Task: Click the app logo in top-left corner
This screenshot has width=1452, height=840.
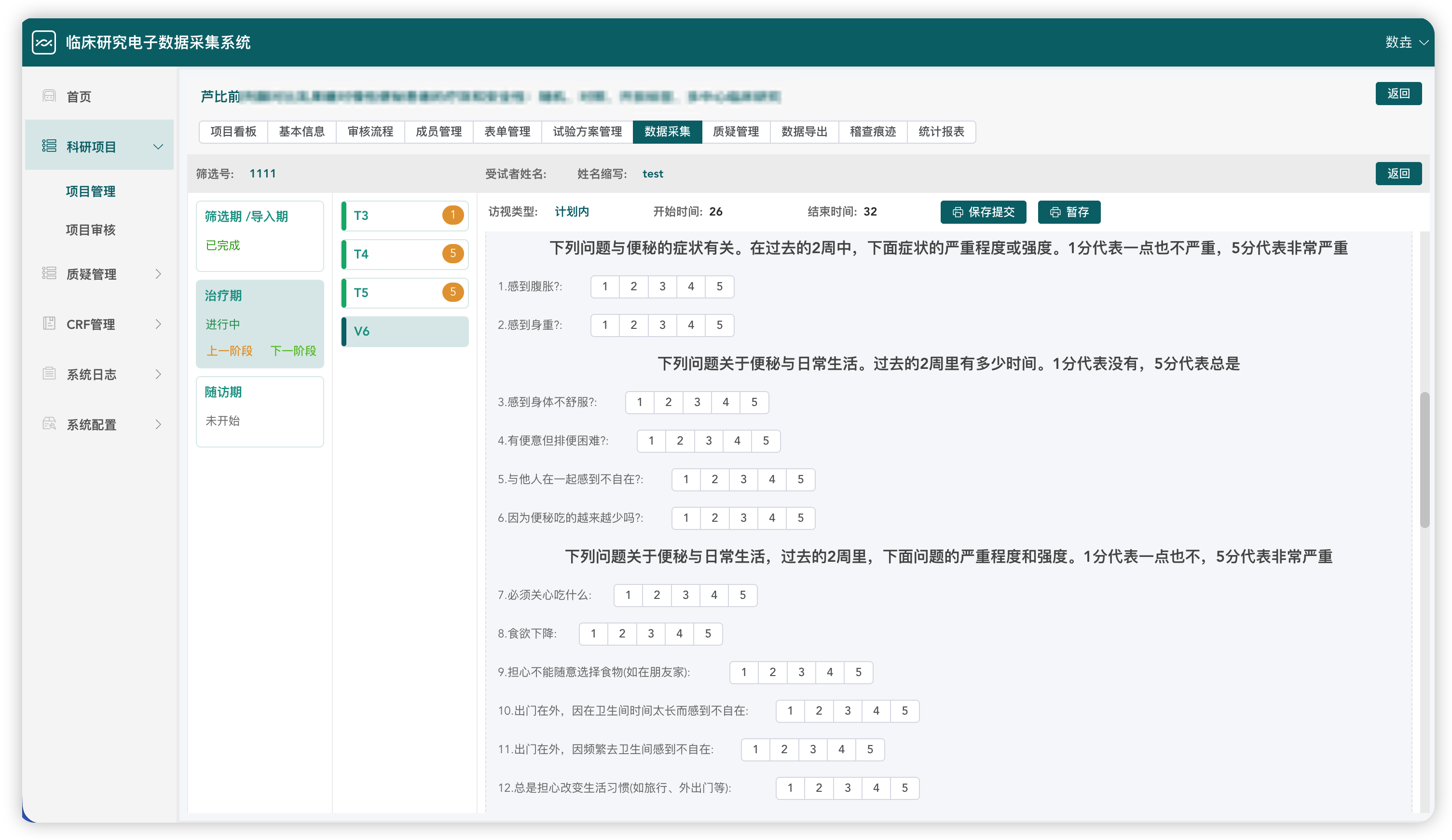Action: (x=44, y=42)
